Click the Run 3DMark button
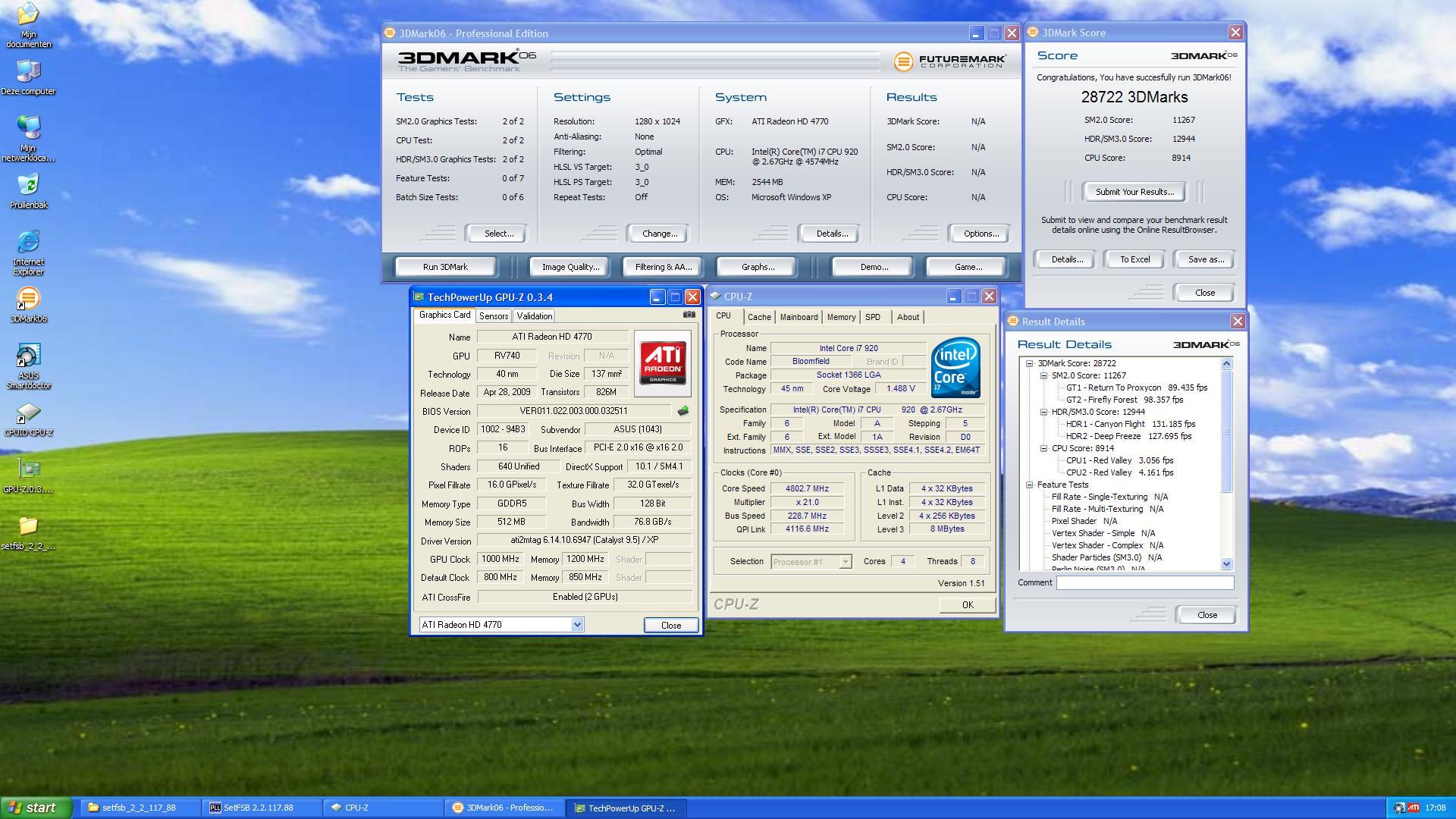This screenshot has width=1456, height=819. pos(445,267)
